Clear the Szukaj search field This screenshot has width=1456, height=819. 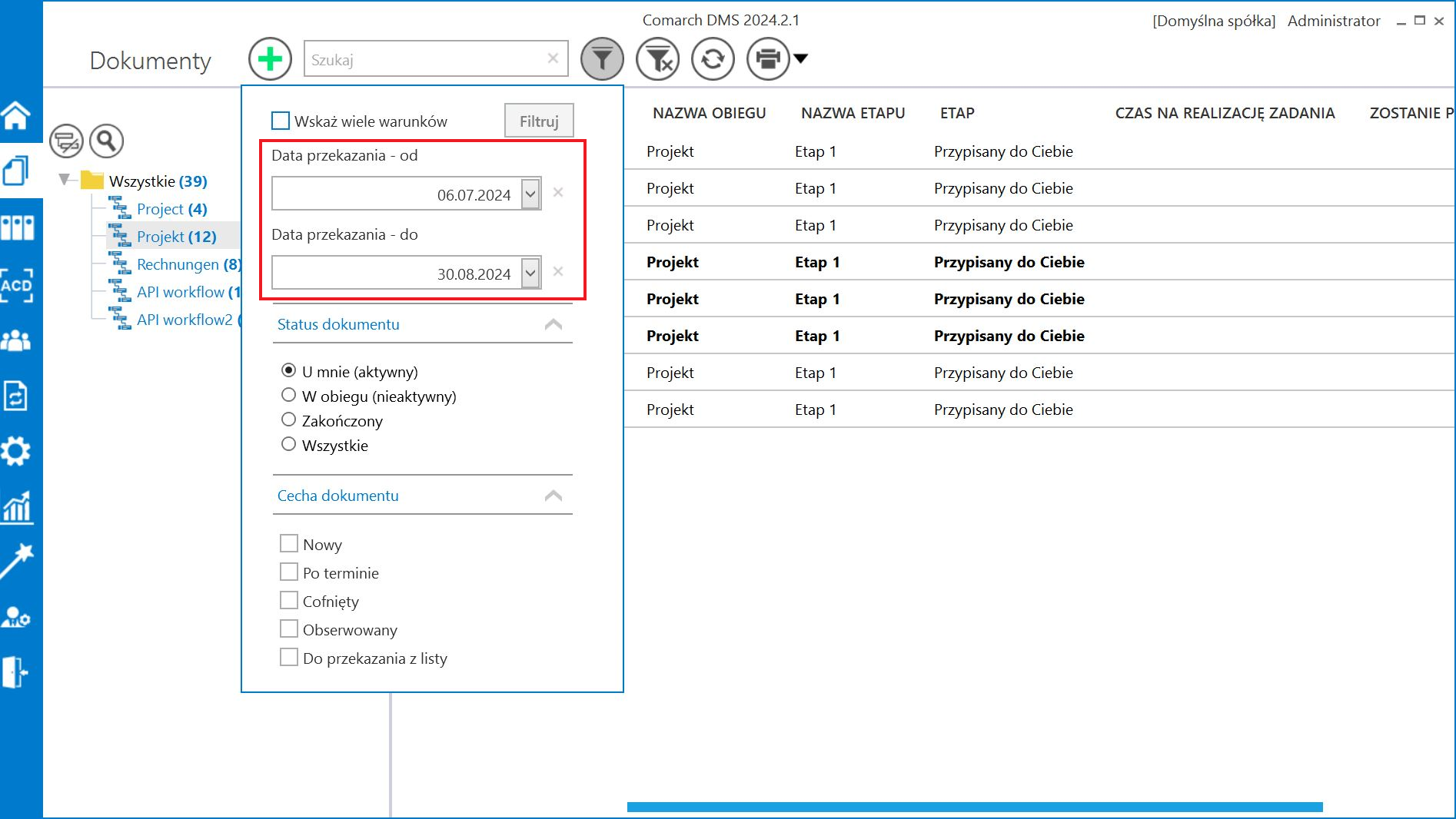coord(553,58)
